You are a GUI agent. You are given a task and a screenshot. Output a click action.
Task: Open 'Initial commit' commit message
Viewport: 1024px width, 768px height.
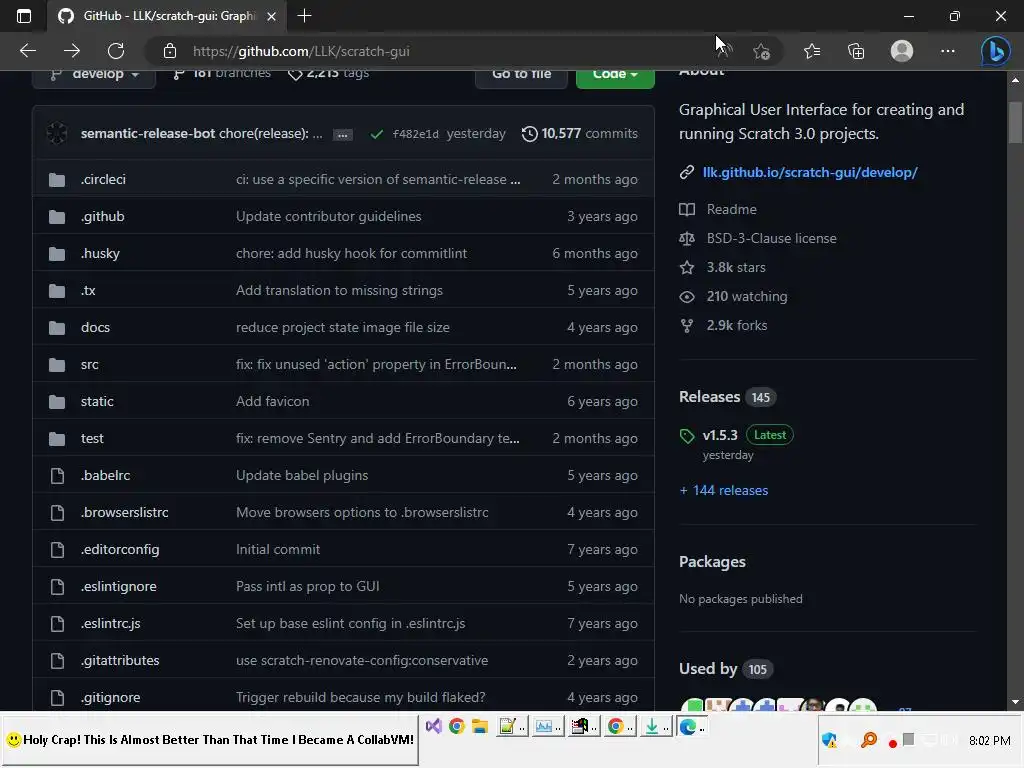tap(278, 550)
